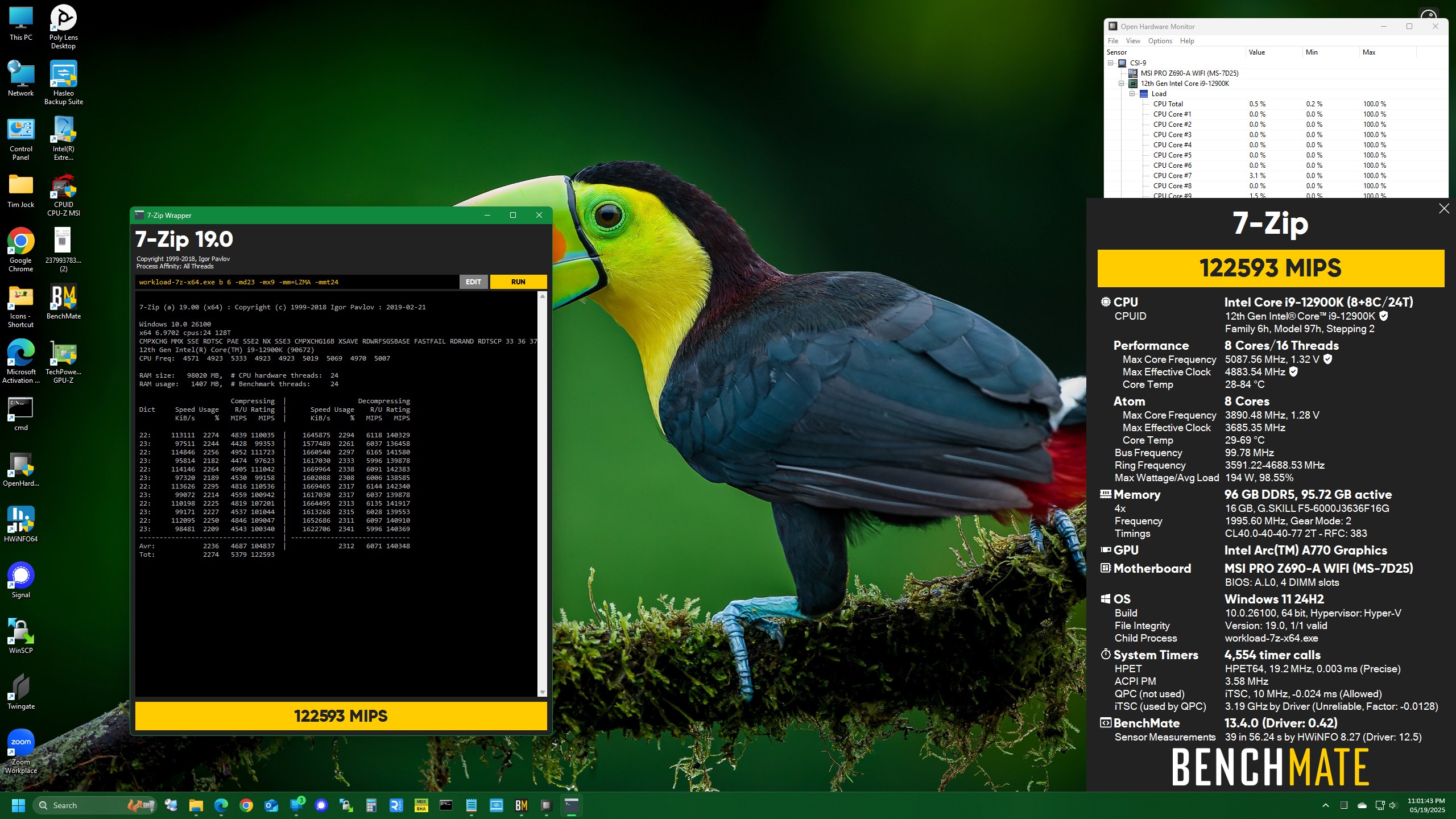Screen dimensions: 1456x819
Task: Open the Windows Start menu
Action: click(18, 805)
